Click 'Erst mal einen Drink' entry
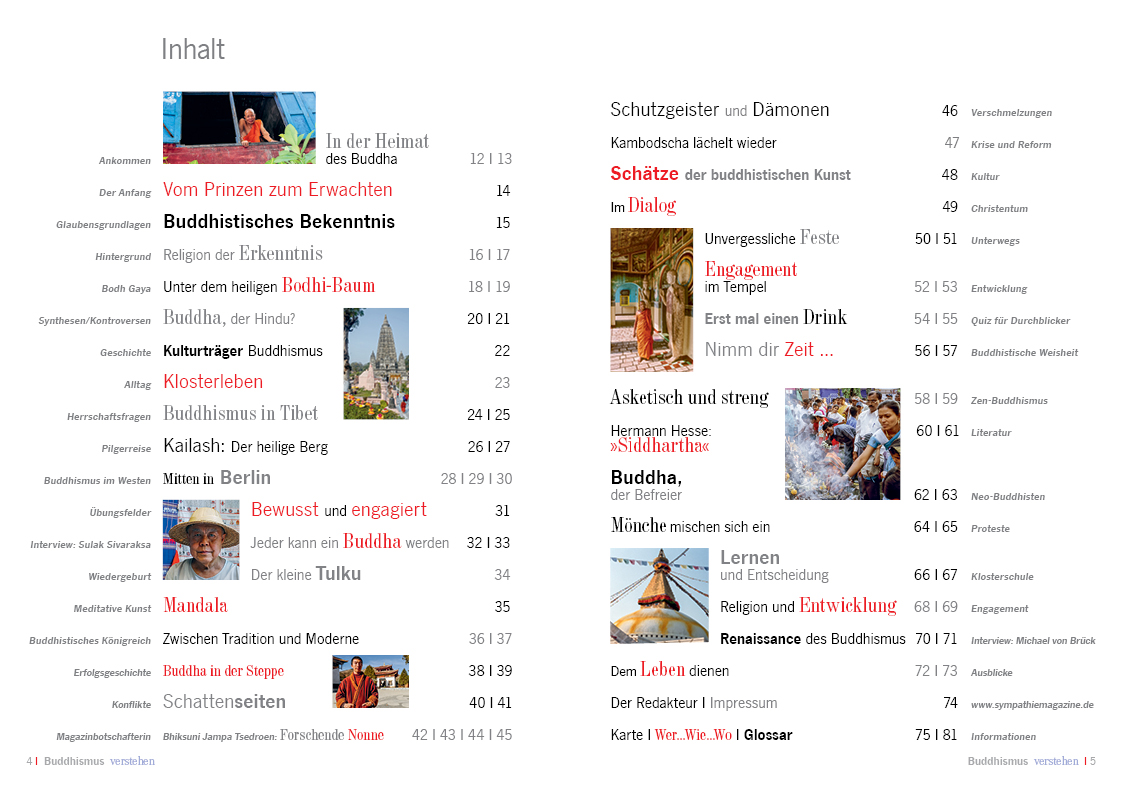 [776, 317]
